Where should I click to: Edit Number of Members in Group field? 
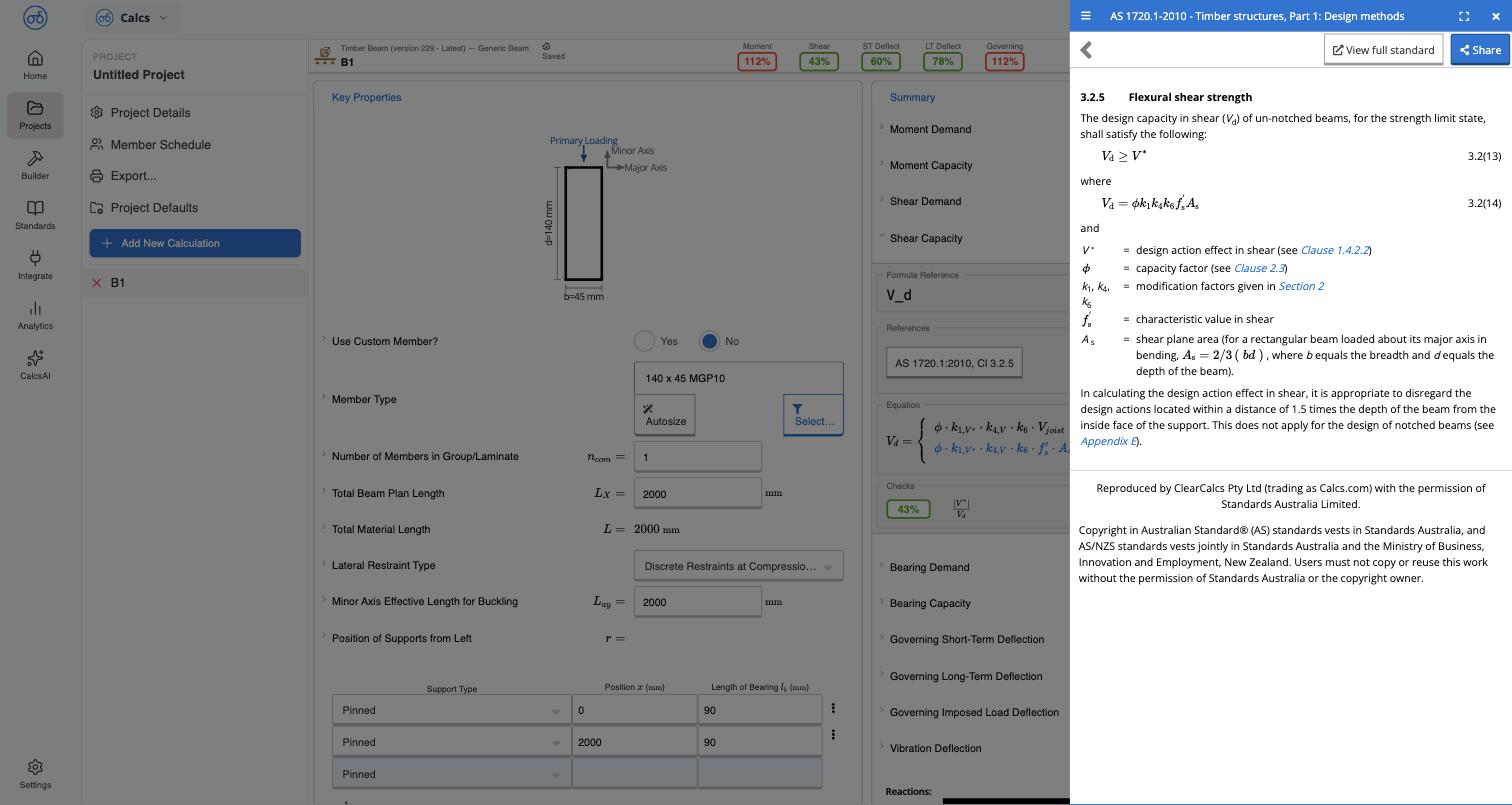pyautogui.click(x=697, y=457)
